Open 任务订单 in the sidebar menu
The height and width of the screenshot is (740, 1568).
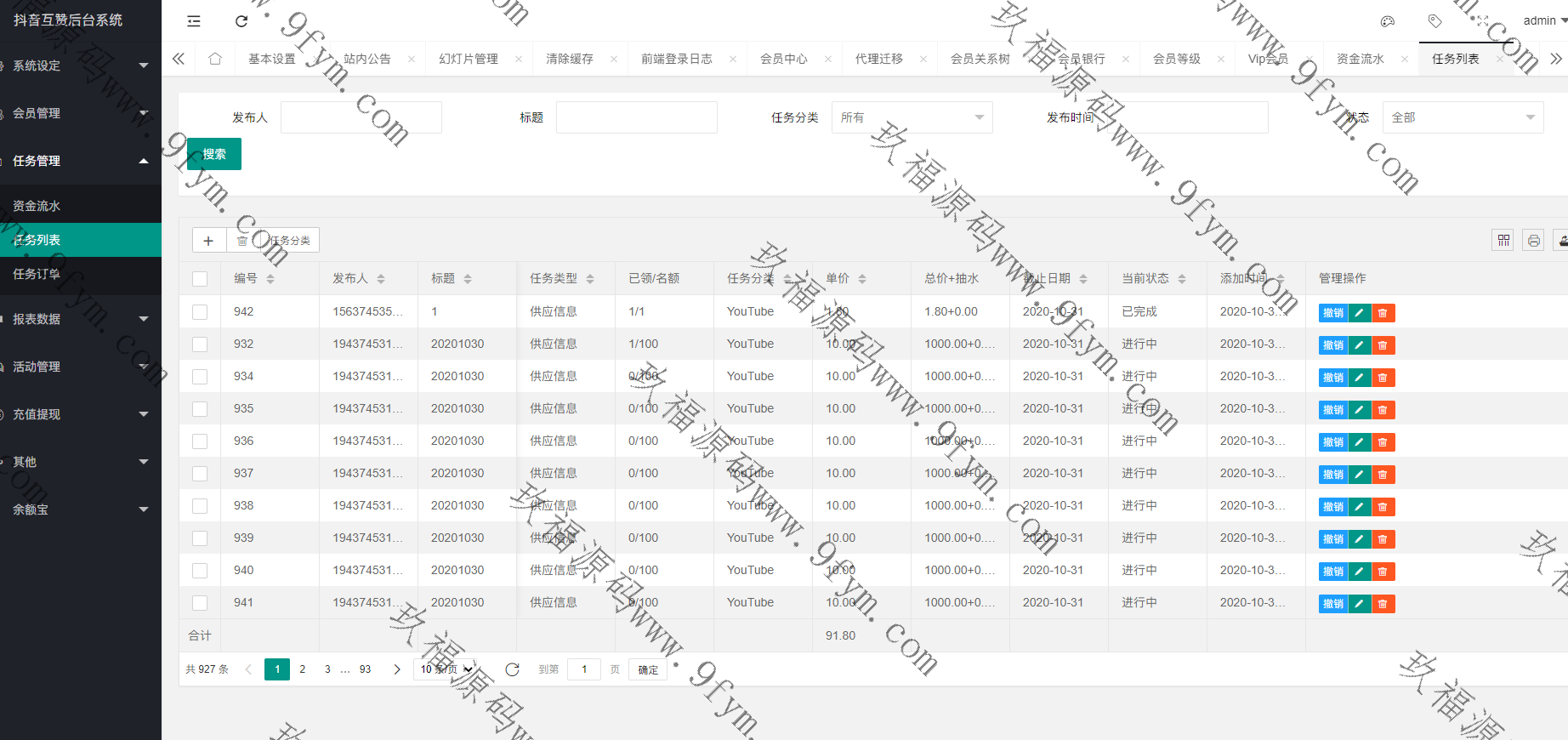point(37,274)
